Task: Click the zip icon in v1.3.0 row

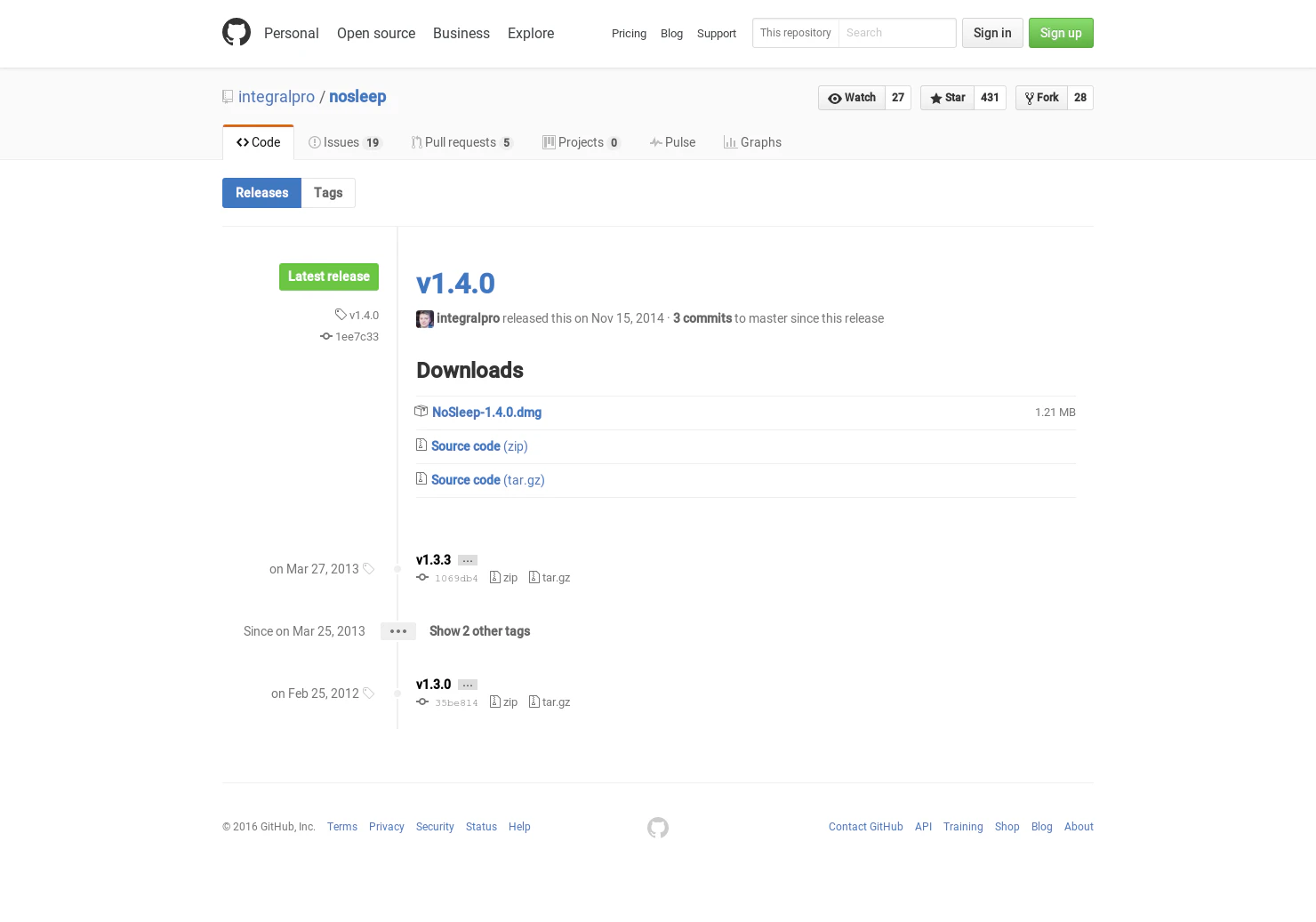Action: click(495, 702)
